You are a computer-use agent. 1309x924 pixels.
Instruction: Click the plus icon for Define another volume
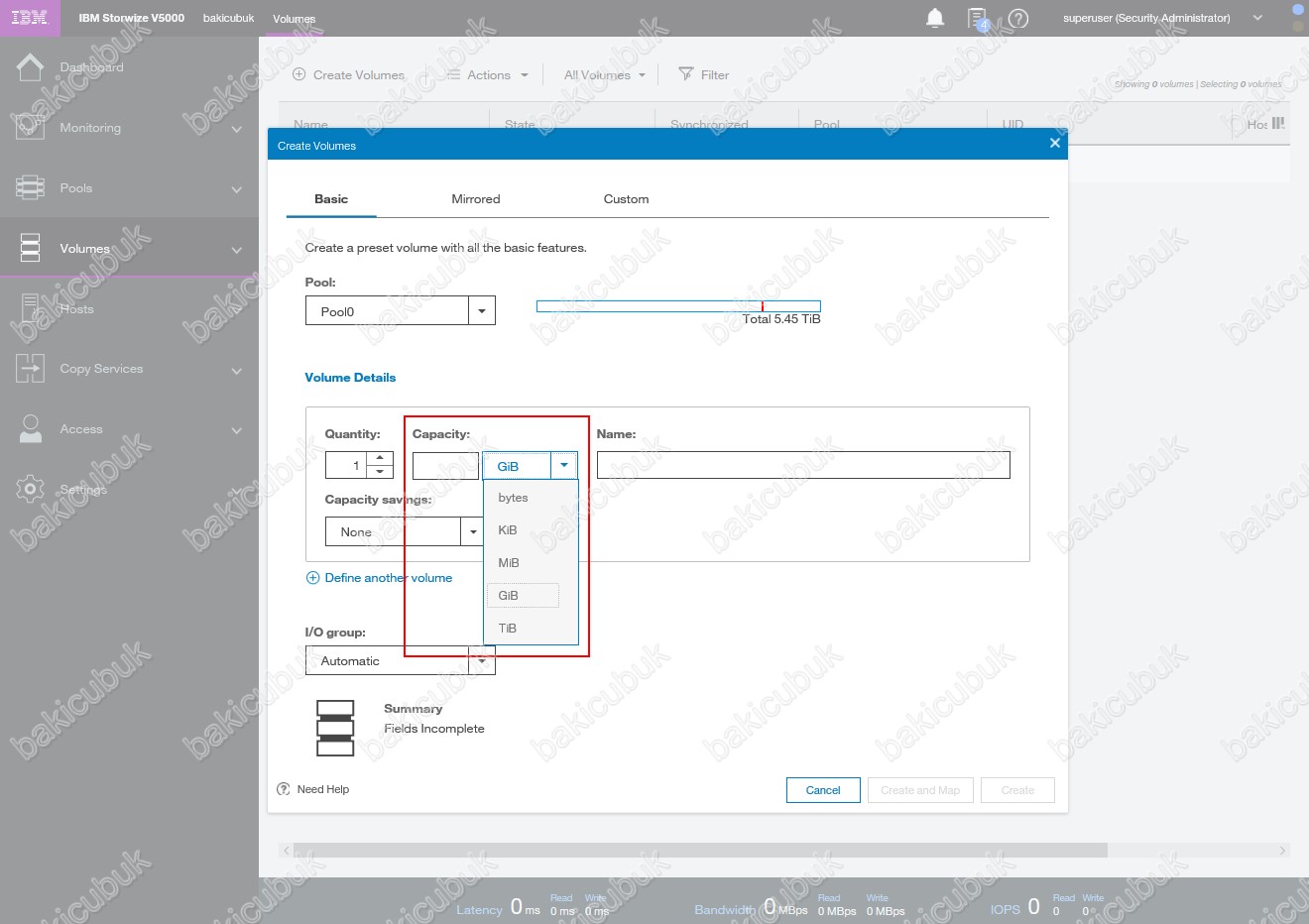[312, 578]
